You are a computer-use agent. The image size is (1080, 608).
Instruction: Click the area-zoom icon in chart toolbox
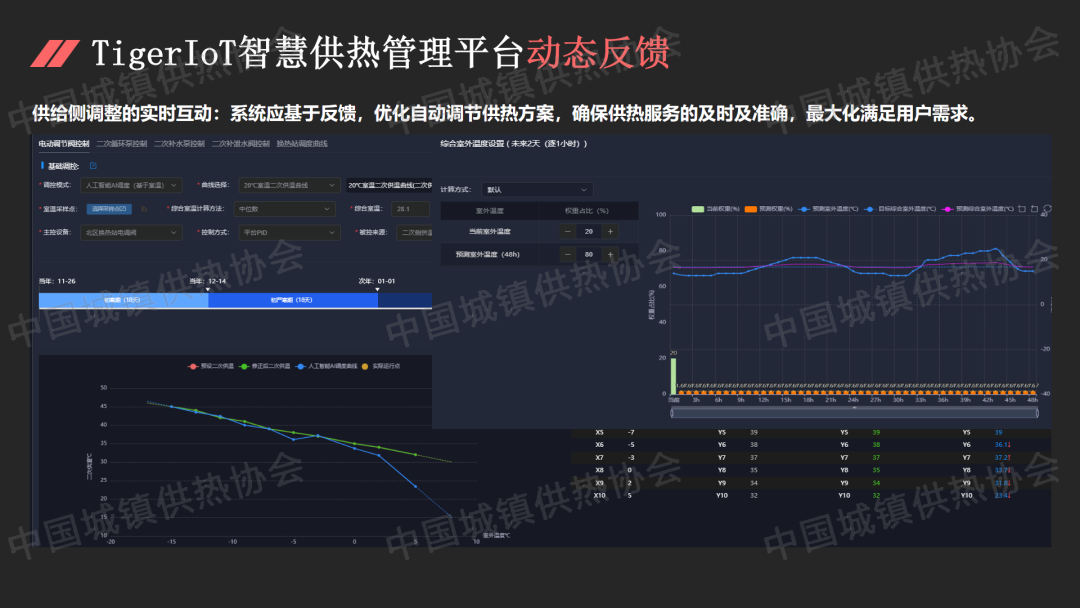(1022, 209)
